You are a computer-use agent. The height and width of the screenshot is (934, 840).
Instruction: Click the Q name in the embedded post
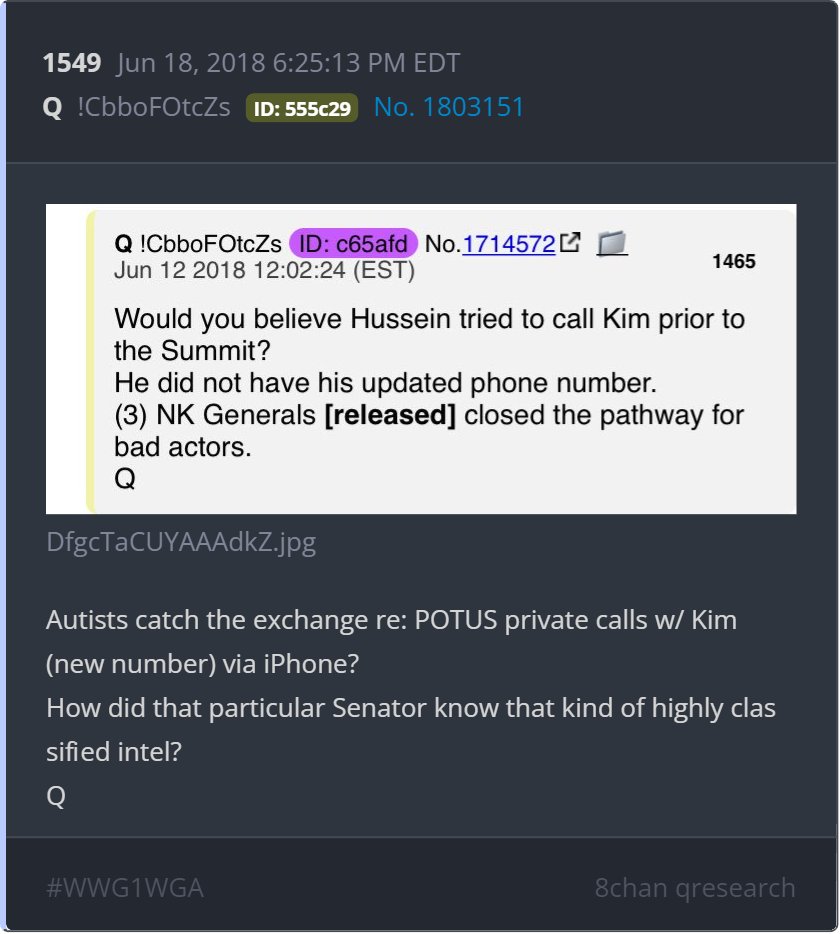tap(123, 244)
